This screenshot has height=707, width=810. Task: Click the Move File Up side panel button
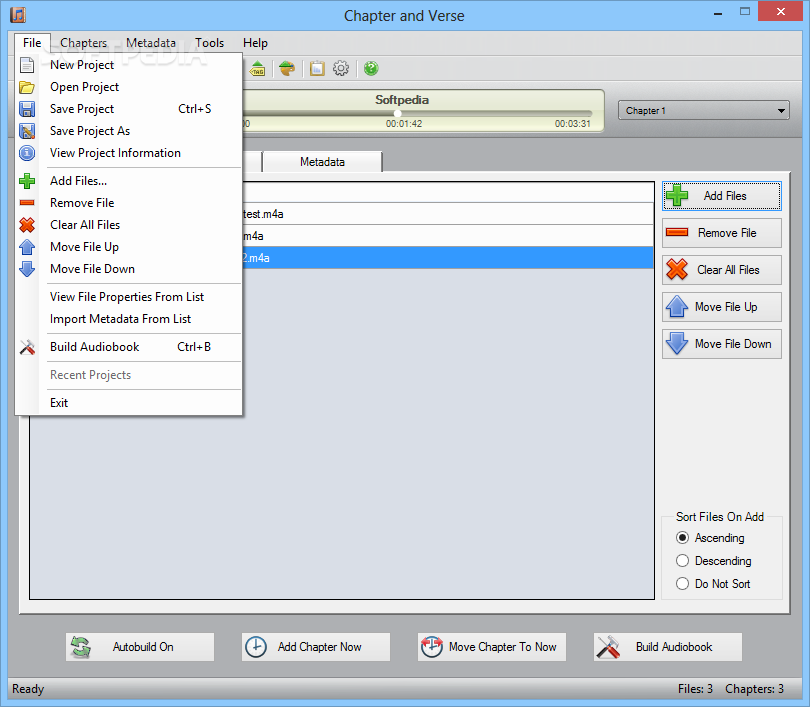(x=722, y=307)
